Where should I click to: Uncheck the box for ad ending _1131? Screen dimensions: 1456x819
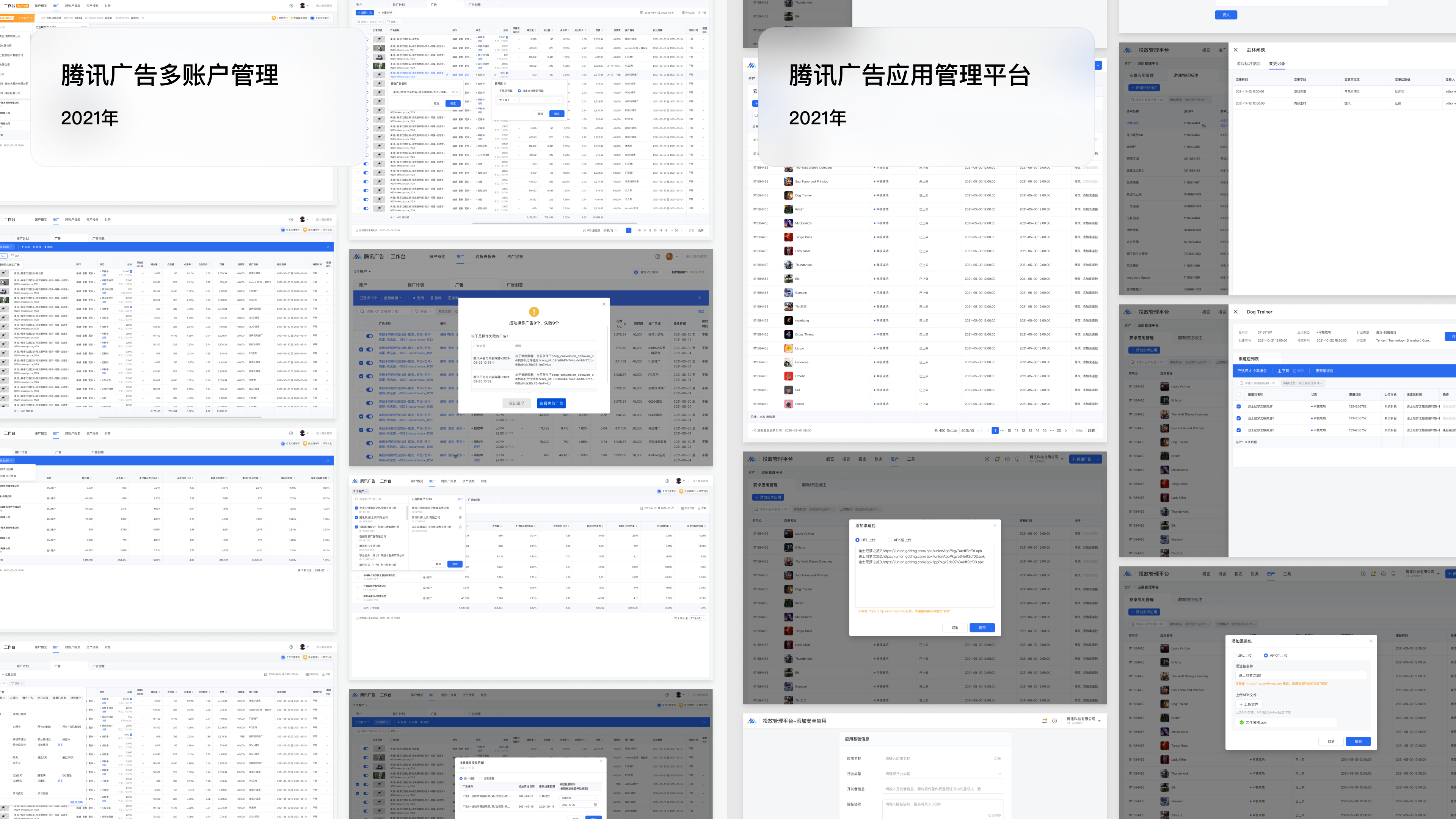click(x=361, y=349)
